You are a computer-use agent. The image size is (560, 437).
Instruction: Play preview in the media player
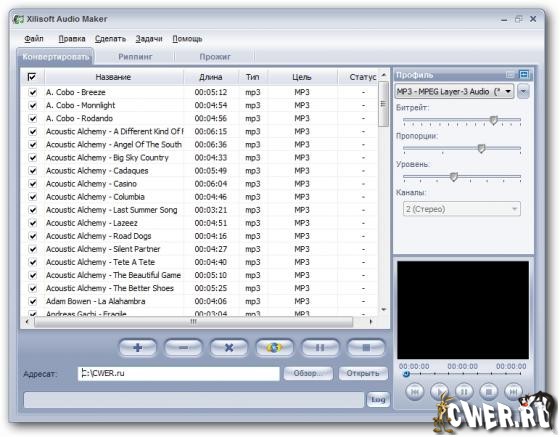439,392
